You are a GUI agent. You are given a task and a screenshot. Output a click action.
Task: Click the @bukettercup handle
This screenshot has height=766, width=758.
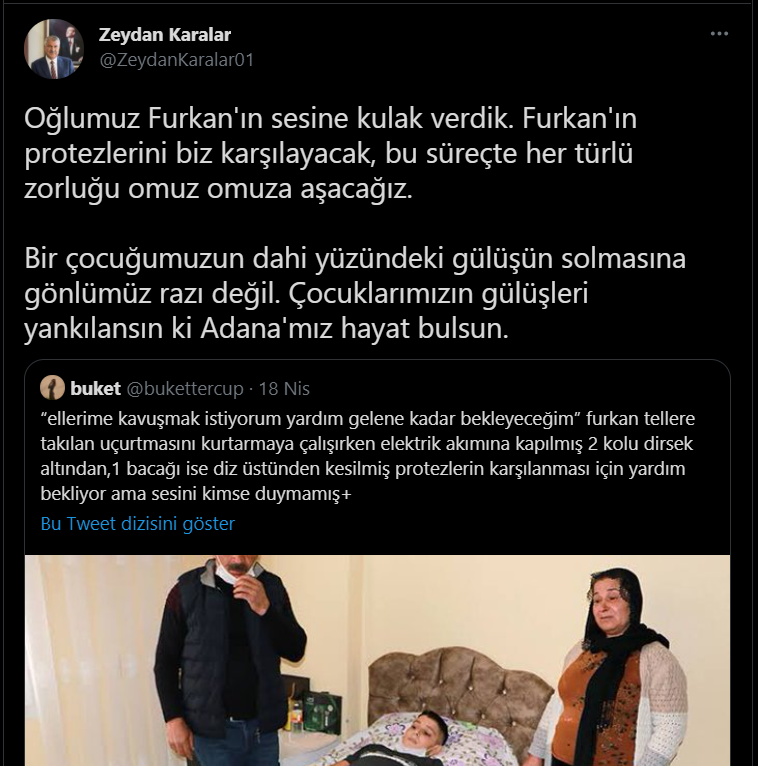coord(185,389)
